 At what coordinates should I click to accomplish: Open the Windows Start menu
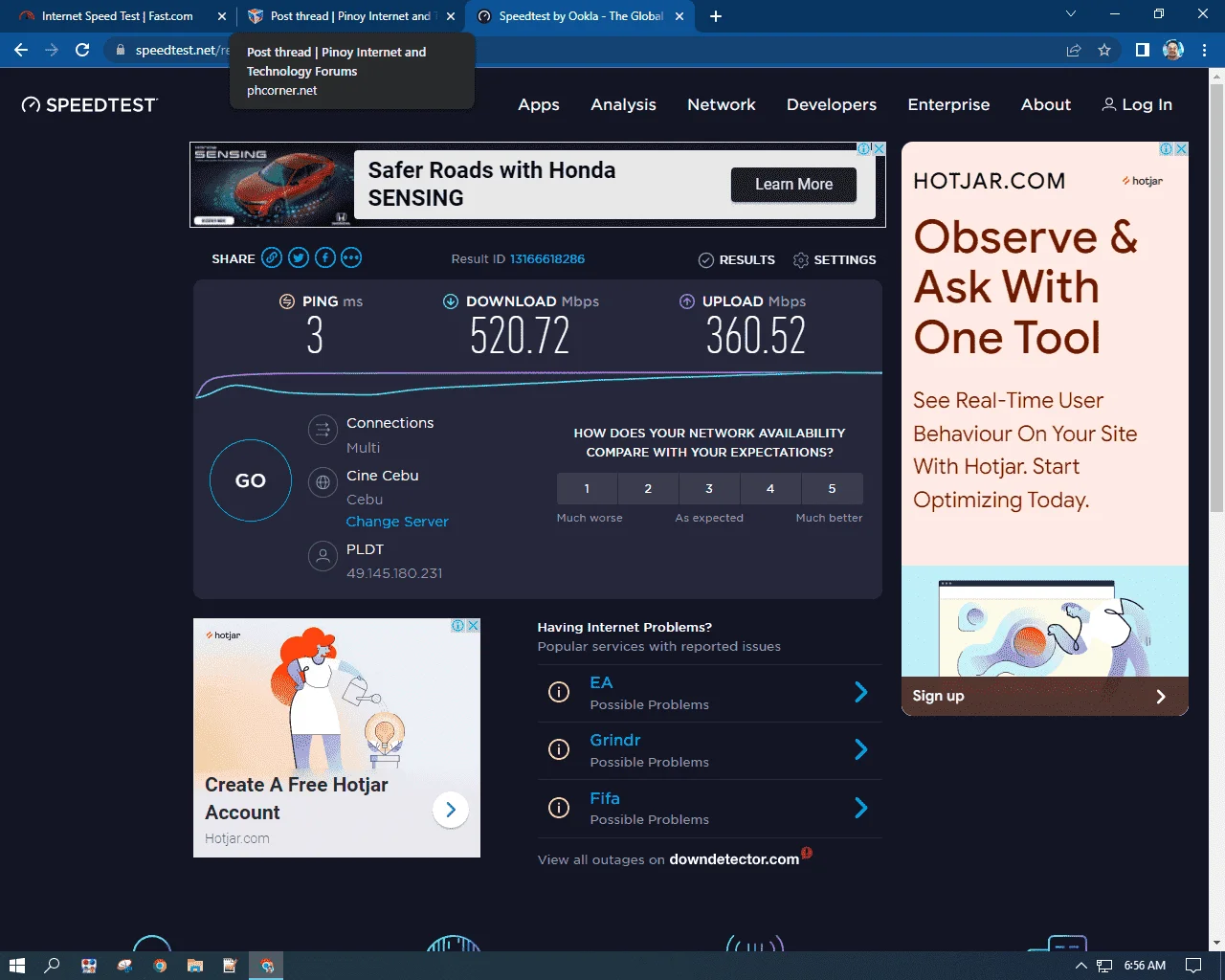point(16,966)
